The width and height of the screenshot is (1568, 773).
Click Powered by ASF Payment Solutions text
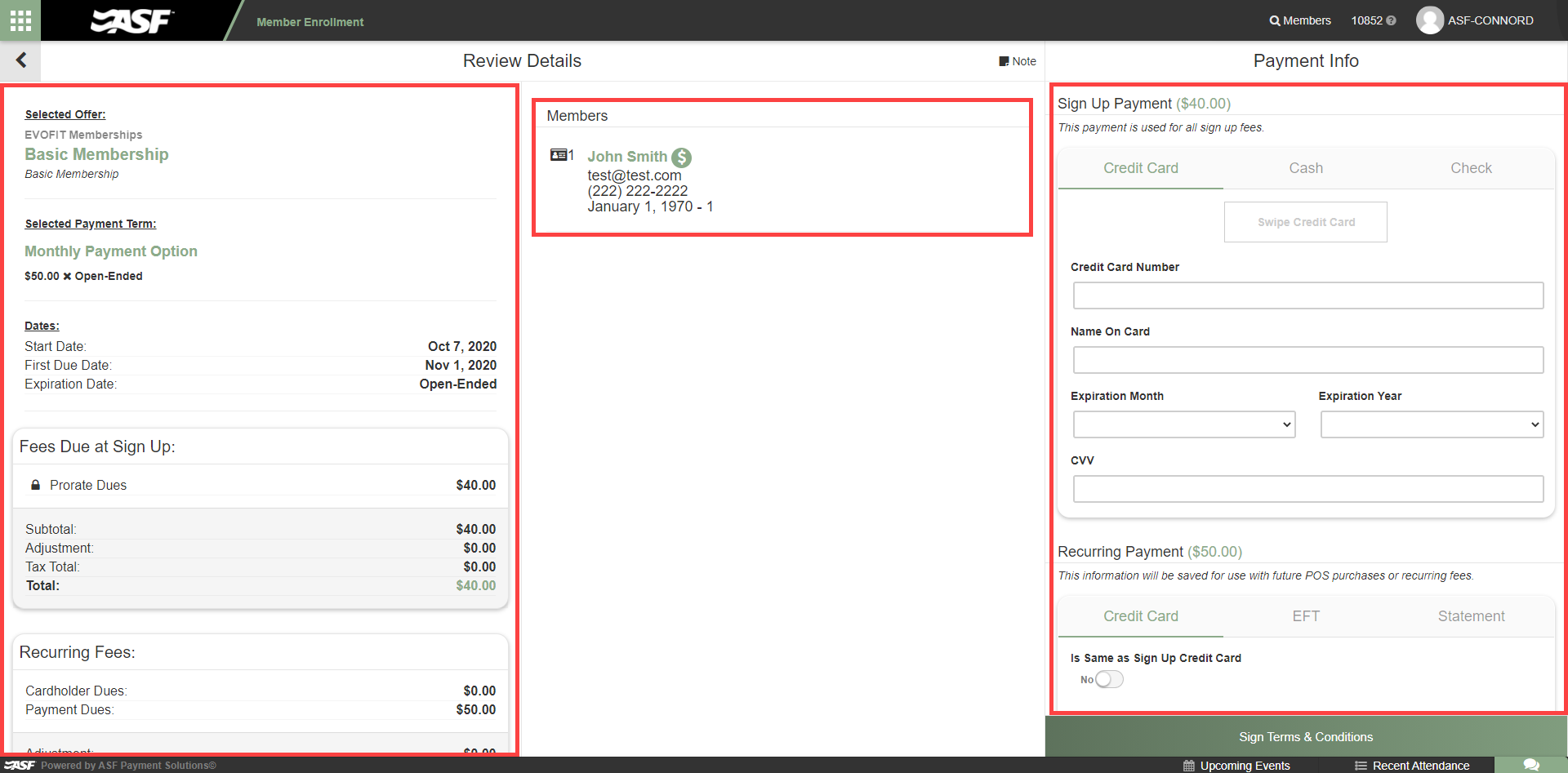click(129, 766)
